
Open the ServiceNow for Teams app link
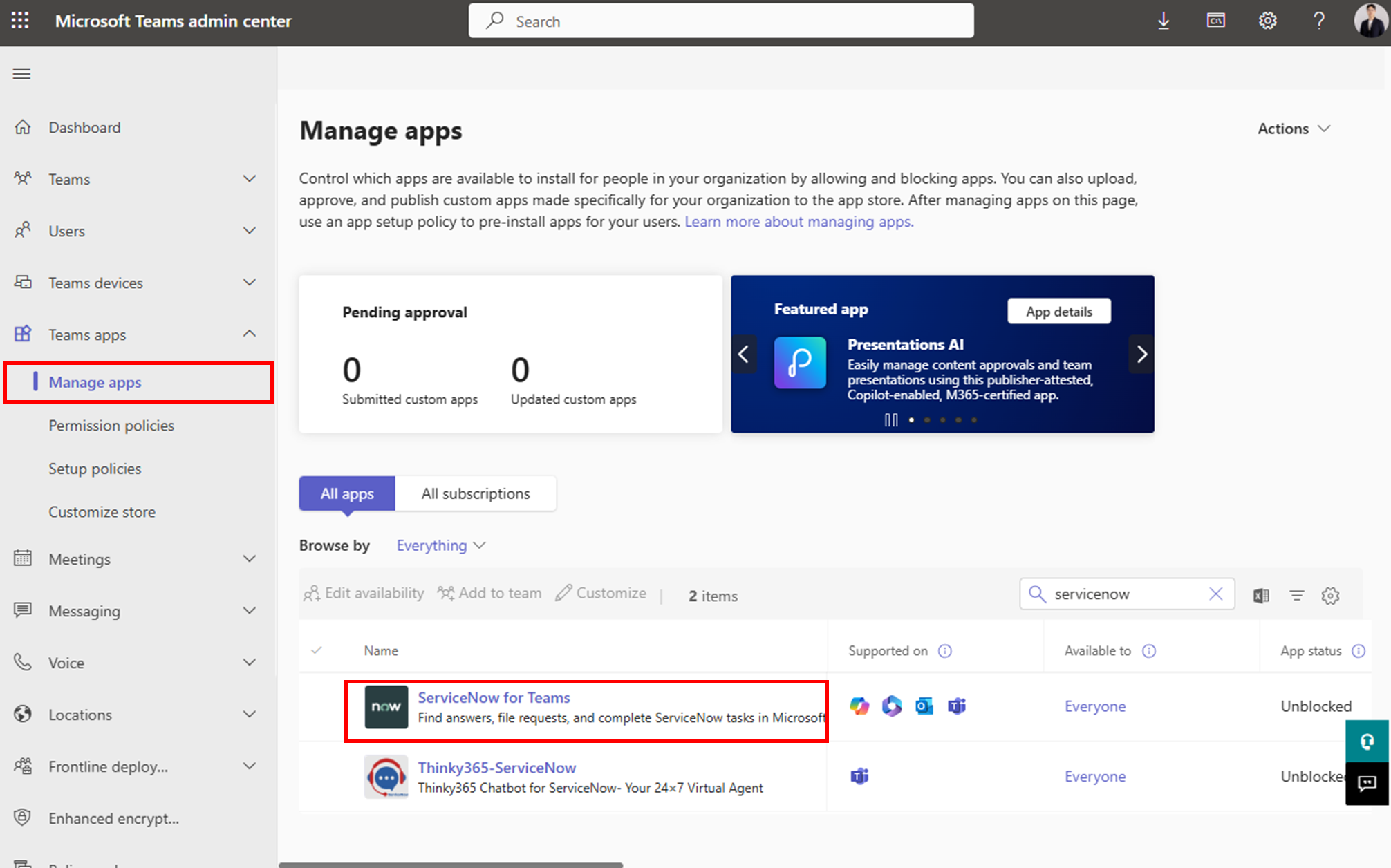point(494,697)
